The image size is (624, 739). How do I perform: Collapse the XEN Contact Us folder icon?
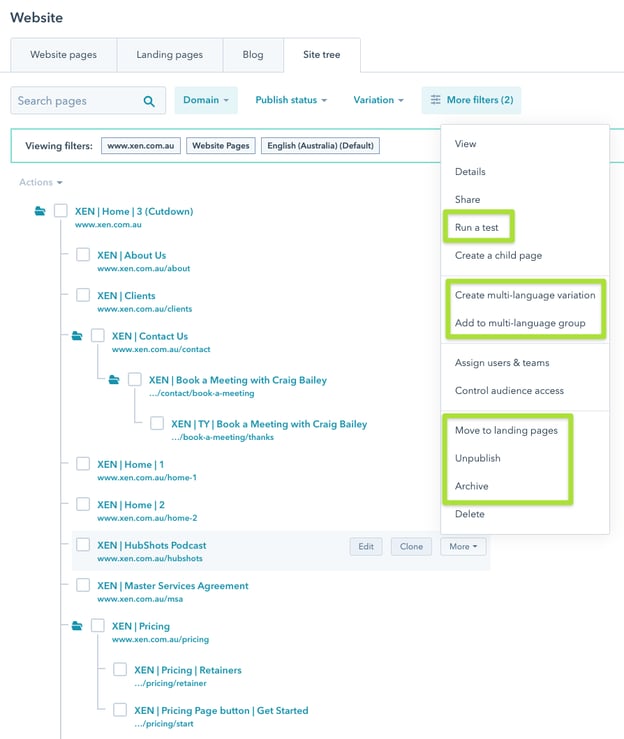pos(77,336)
